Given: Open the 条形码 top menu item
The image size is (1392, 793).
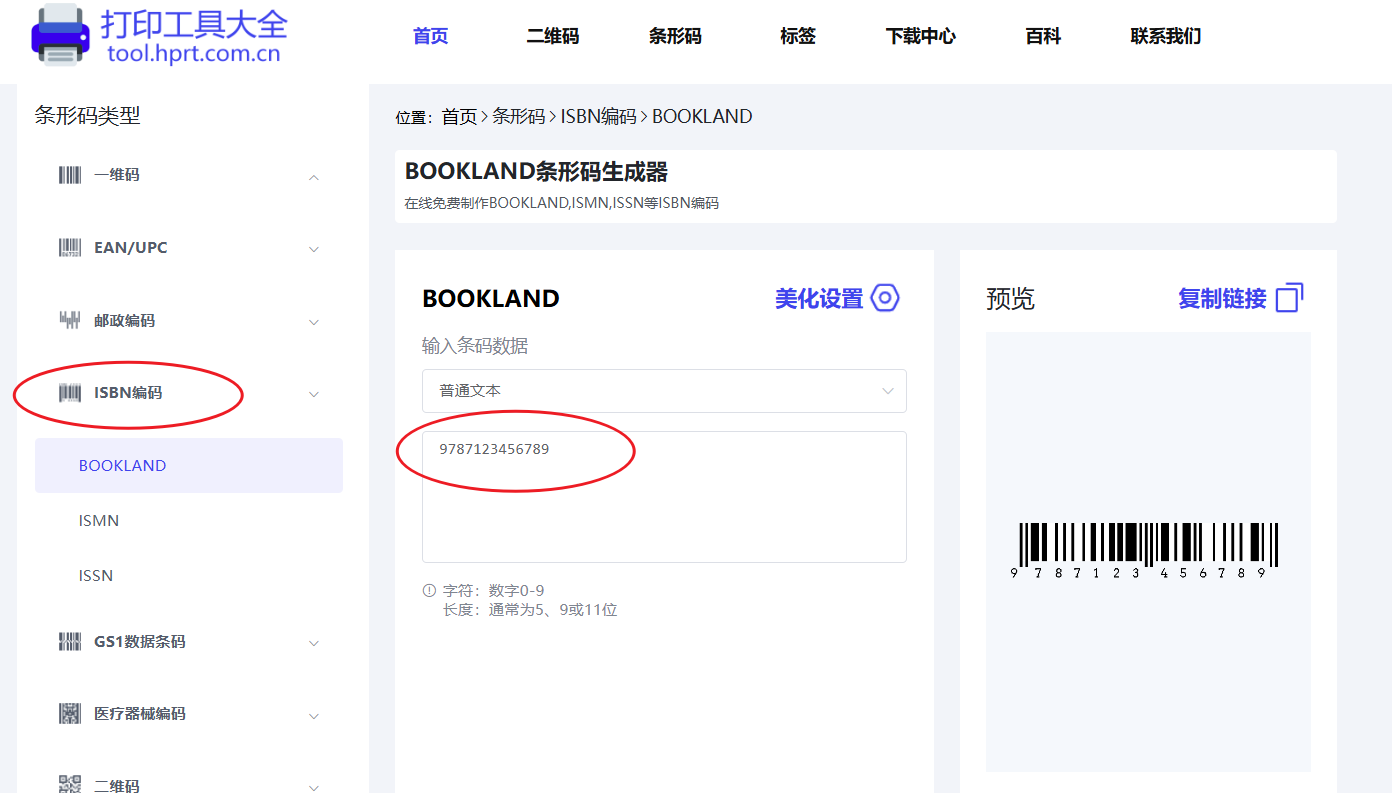Looking at the screenshot, I should pos(675,36).
